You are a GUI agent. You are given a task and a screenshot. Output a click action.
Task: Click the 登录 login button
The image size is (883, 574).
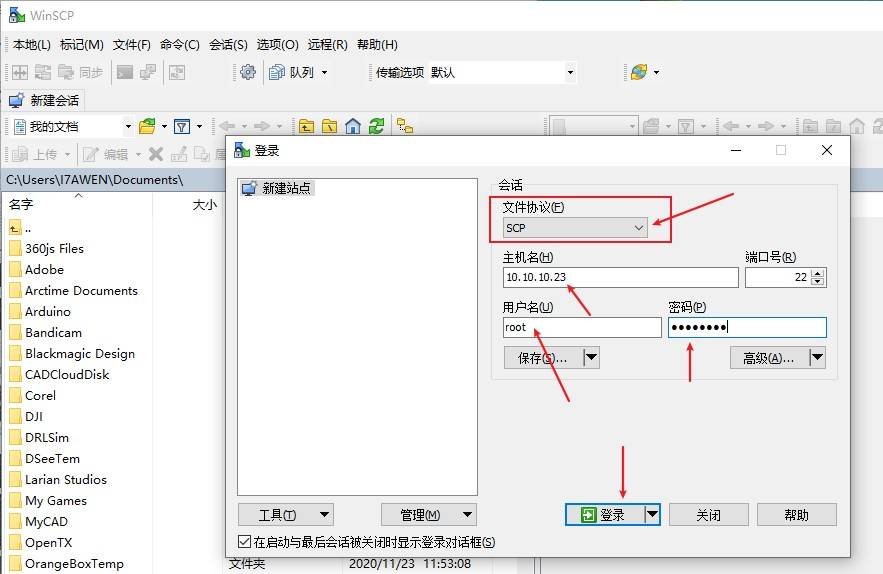tap(605, 515)
